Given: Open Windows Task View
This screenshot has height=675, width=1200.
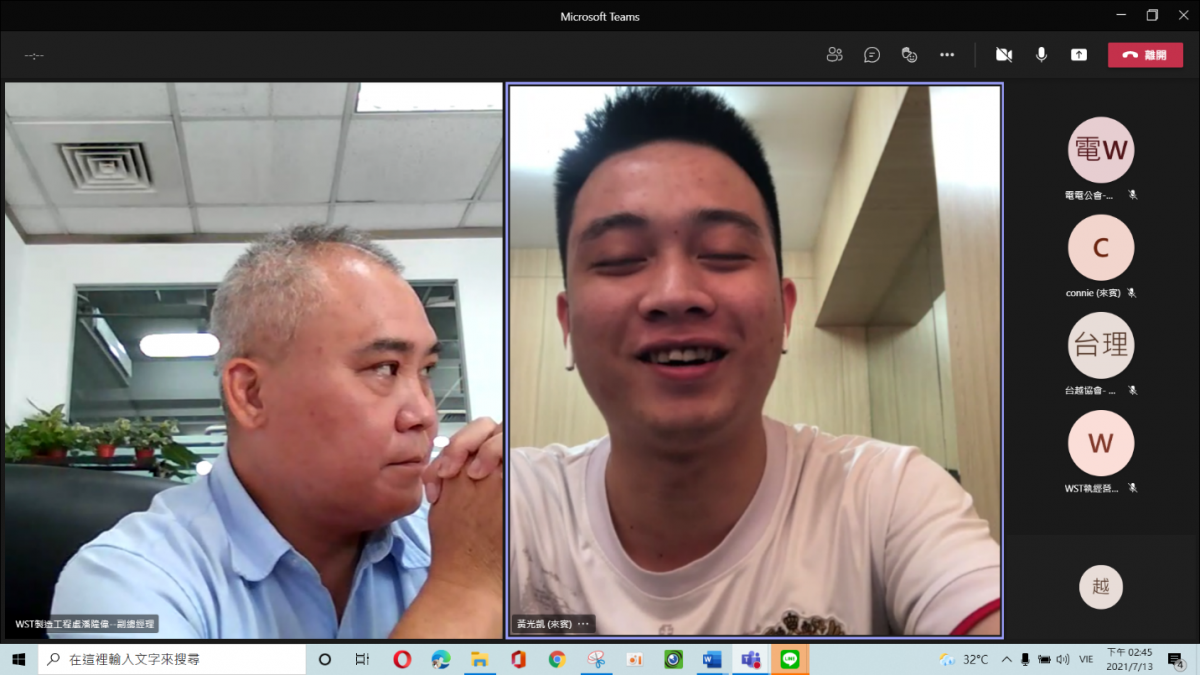Looking at the screenshot, I should pyautogui.click(x=363, y=660).
